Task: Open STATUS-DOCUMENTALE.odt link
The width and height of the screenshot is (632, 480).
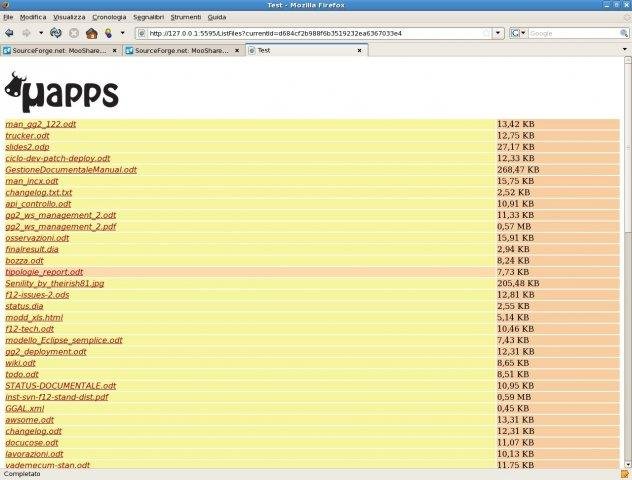Action: coord(60,385)
